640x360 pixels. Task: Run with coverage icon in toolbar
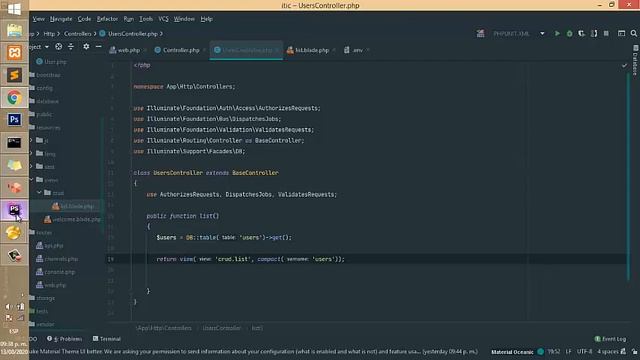(581, 33)
